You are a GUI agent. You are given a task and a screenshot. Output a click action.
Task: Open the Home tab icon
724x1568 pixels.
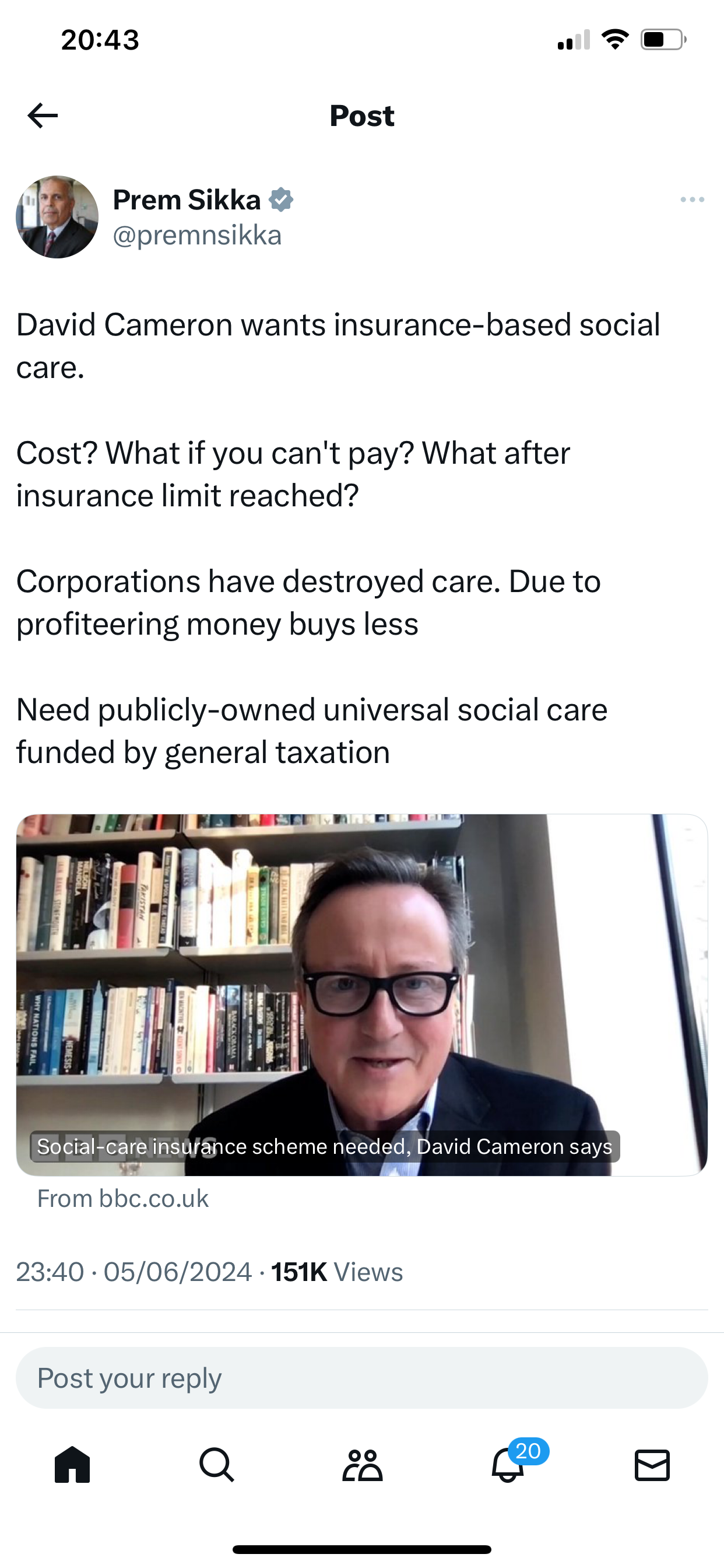tap(72, 1464)
